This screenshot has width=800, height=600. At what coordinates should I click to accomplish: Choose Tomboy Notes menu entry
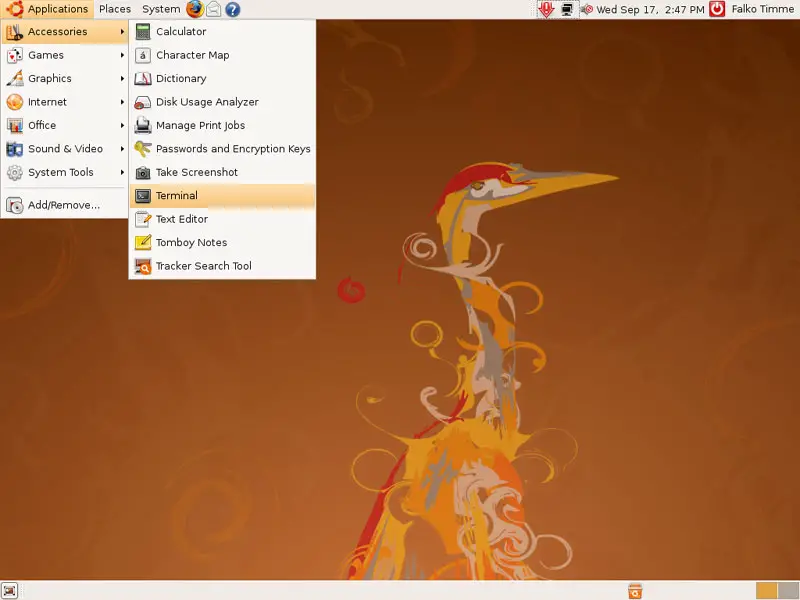coord(222,243)
